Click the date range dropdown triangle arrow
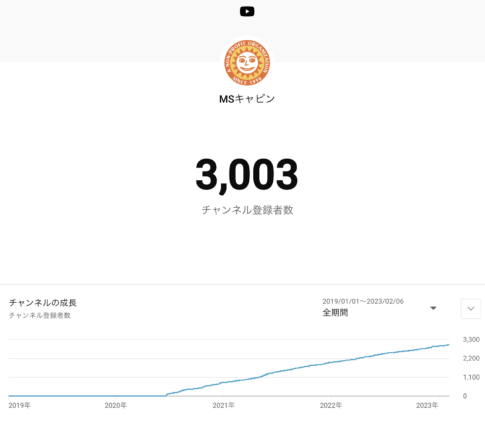This screenshot has width=485, height=422. (433, 308)
